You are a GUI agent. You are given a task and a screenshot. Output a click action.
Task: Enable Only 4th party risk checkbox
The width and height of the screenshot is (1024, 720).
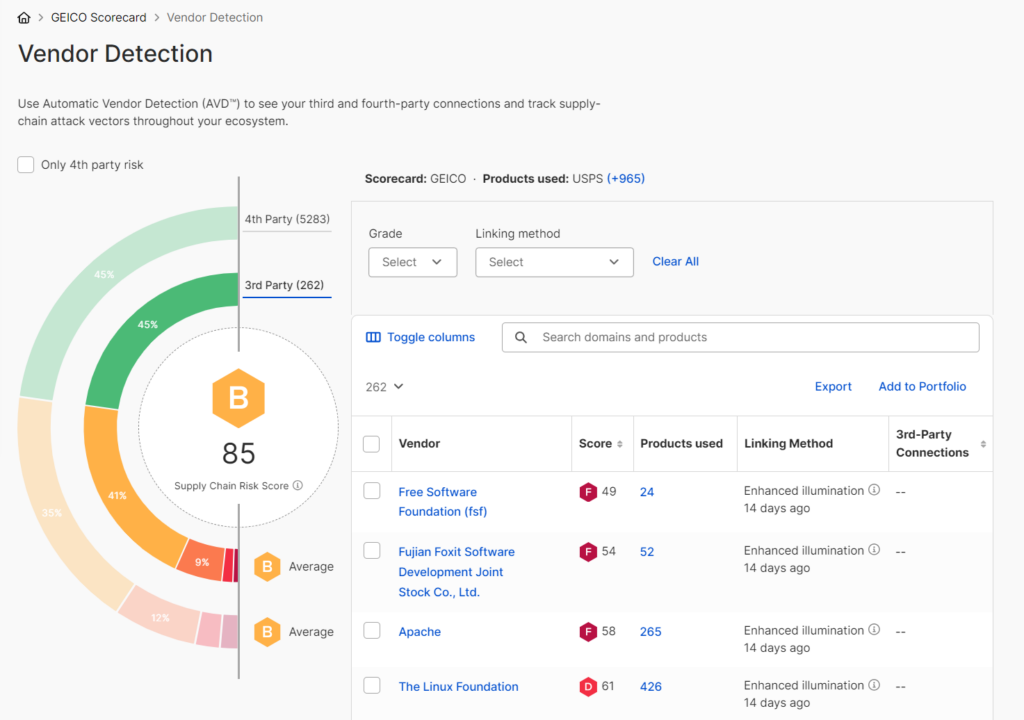pyautogui.click(x=25, y=165)
